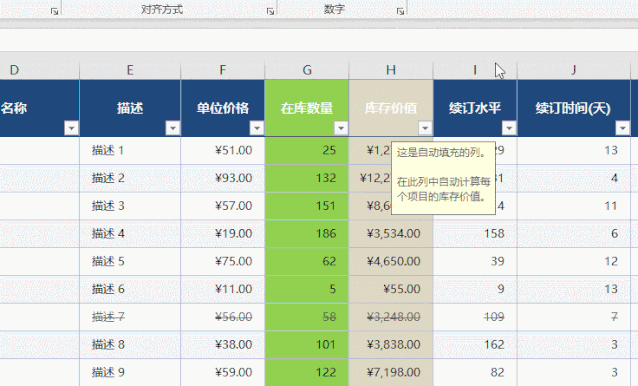
Task: Select column H header
Action: pos(391,70)
